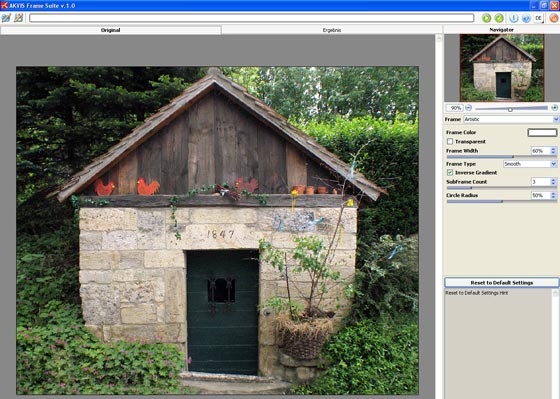560x399 pixels.
Task: Click the hint panel scrollbar
Action: click(x=556, y=344)
